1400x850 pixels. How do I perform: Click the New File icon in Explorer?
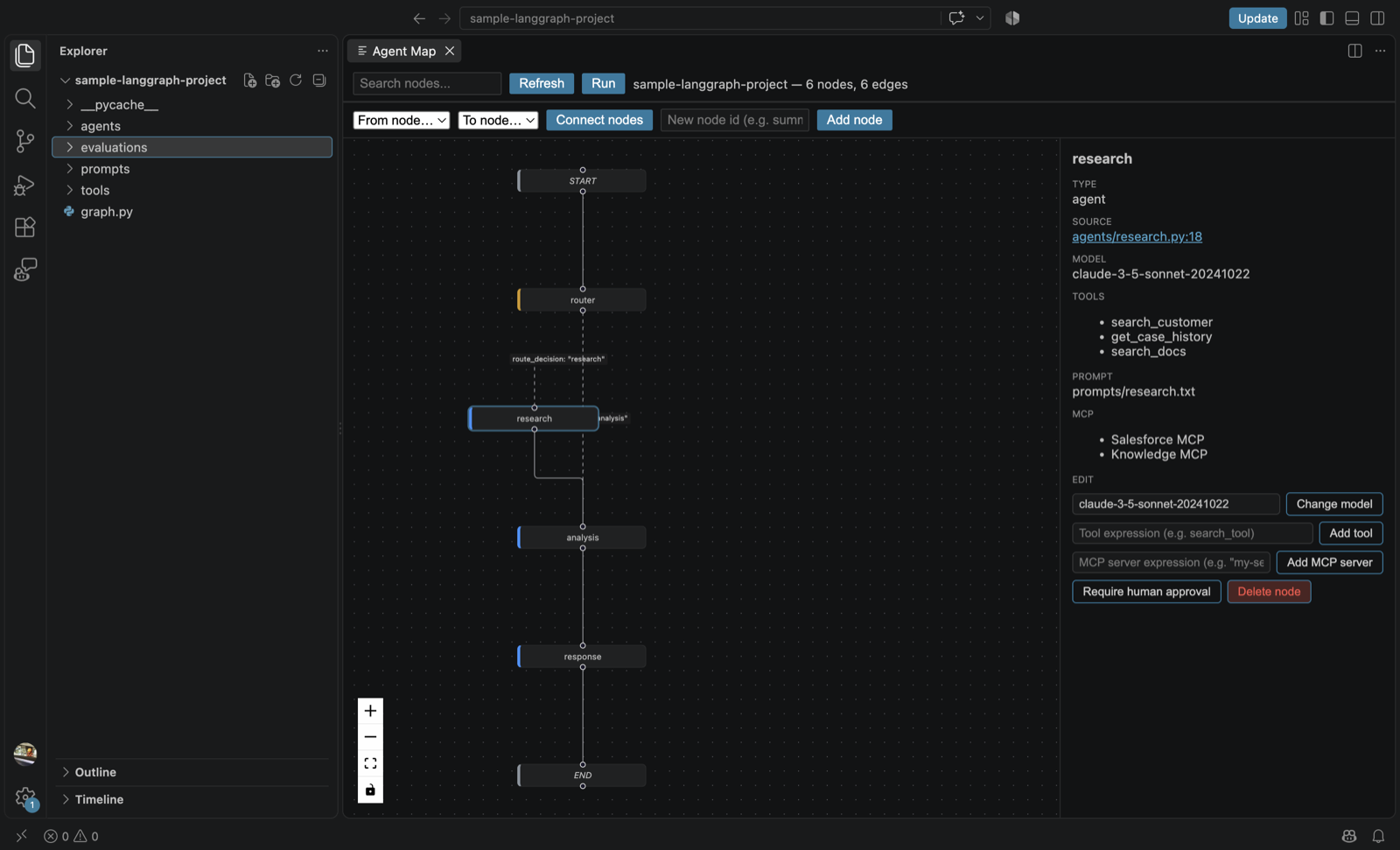[249, 81]
